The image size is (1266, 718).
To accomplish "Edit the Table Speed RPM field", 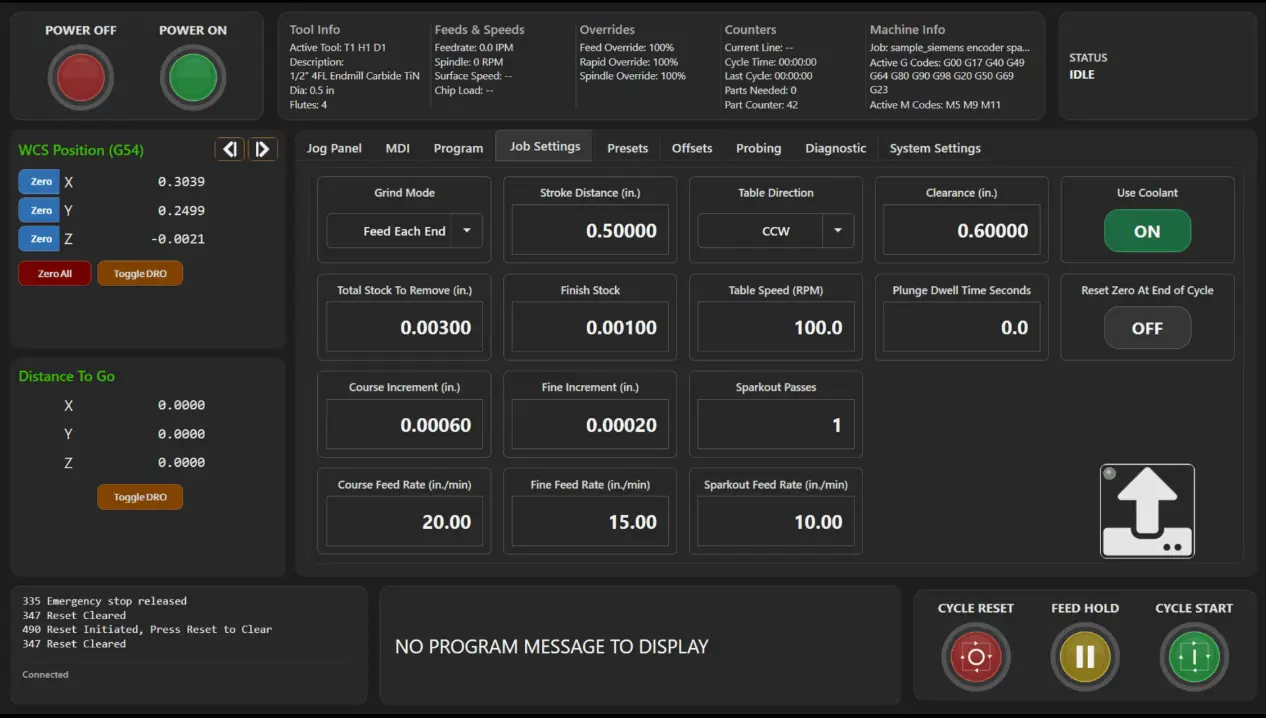I will pos(776,328).
